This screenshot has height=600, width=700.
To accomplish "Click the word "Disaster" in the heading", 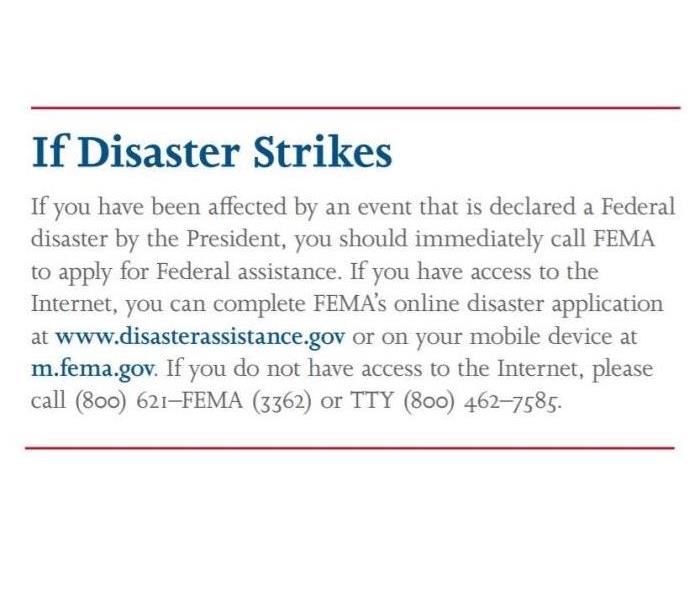I will [x=158, y=152].
